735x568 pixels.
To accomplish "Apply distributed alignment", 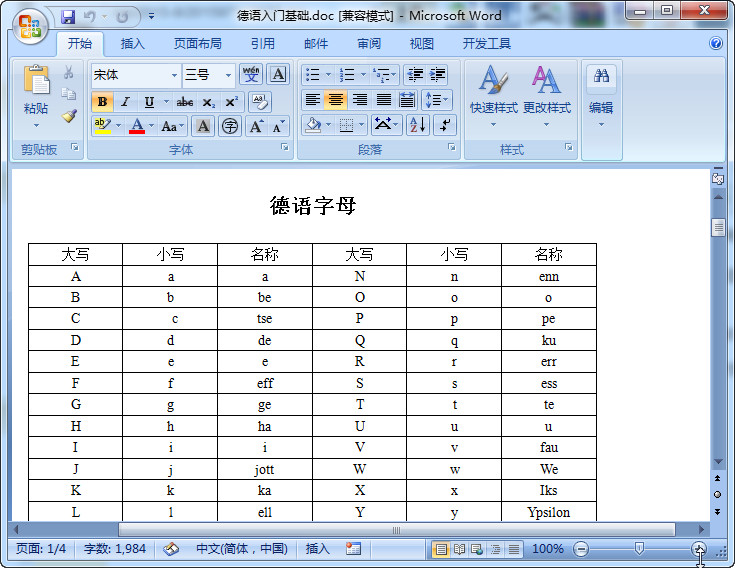I will [x=406, y=100].
